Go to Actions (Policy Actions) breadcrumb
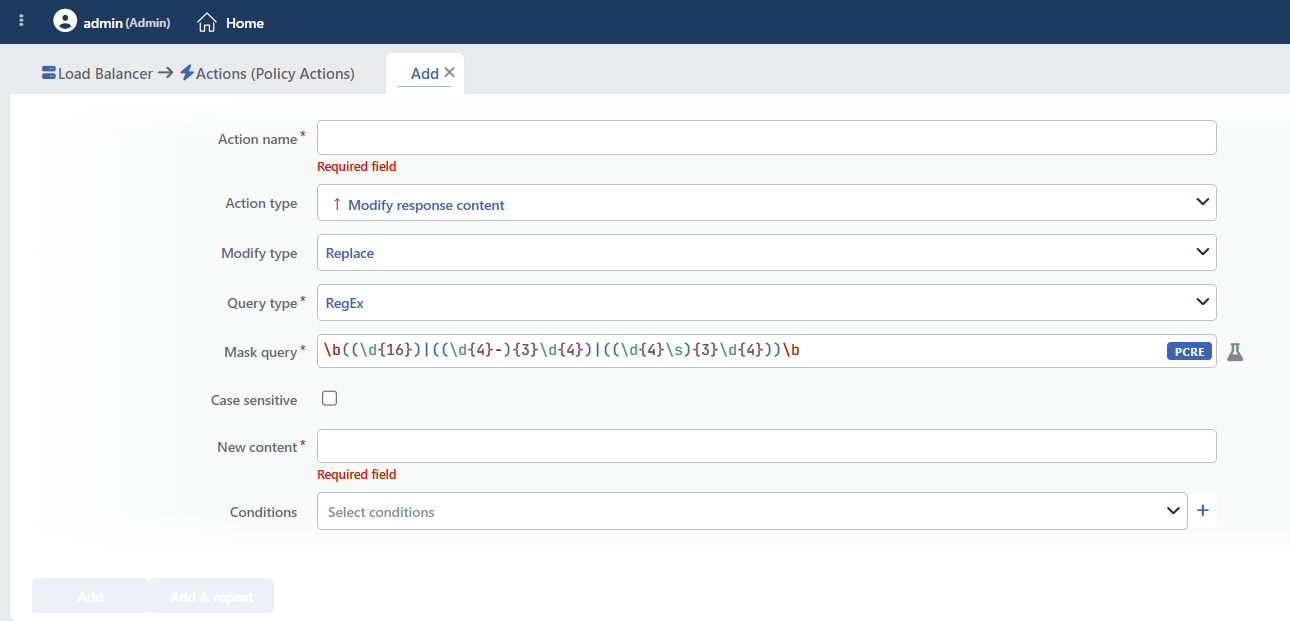Screen dimensions: 1290x621 coord(275,73)
